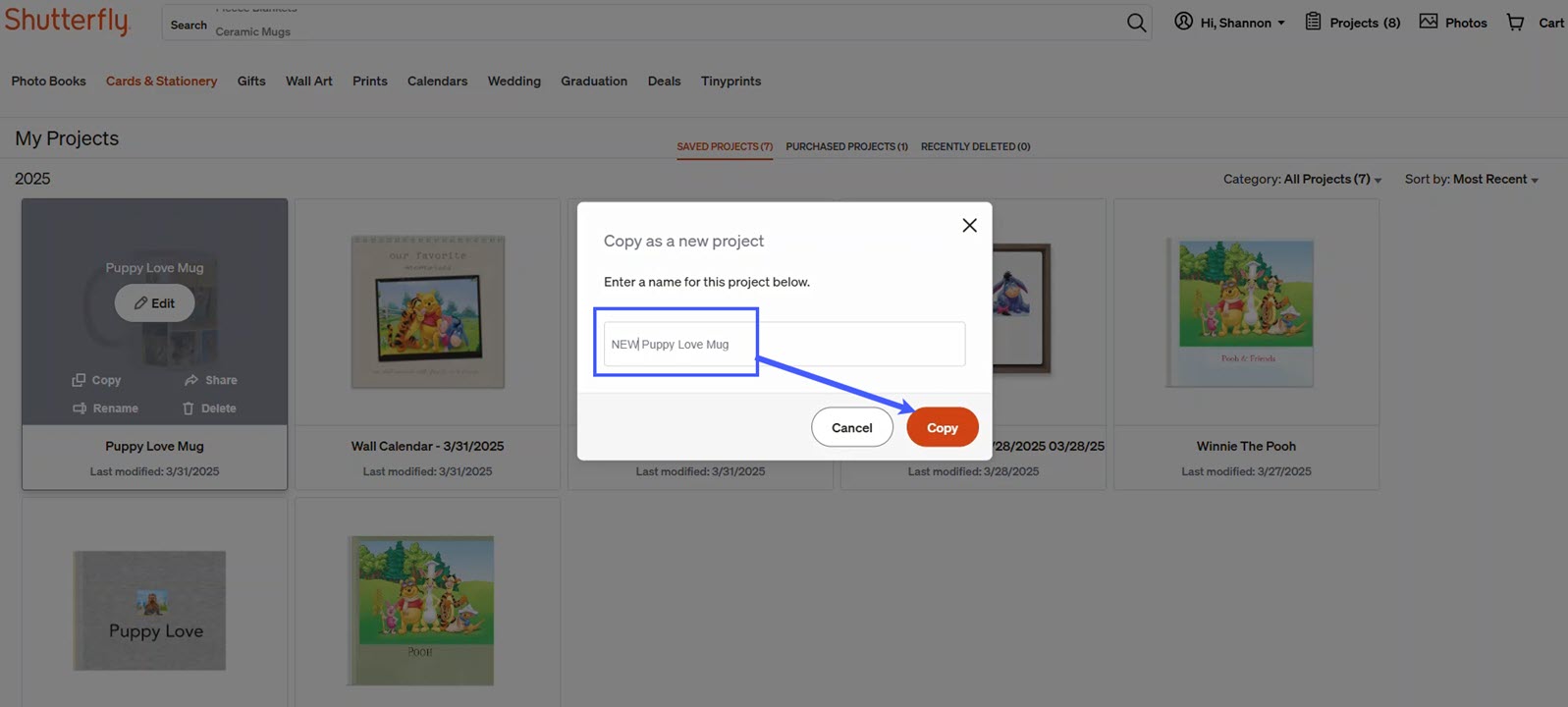The image size is (1568, 707).
Task: Click the Last modified: 3/27/2025 text
Action: 1246,471
